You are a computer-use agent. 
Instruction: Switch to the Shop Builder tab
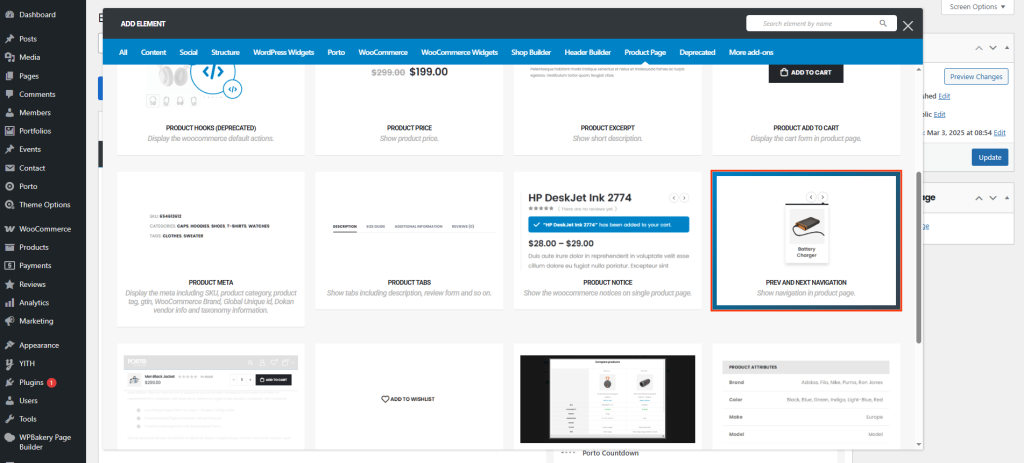(532, 52)
